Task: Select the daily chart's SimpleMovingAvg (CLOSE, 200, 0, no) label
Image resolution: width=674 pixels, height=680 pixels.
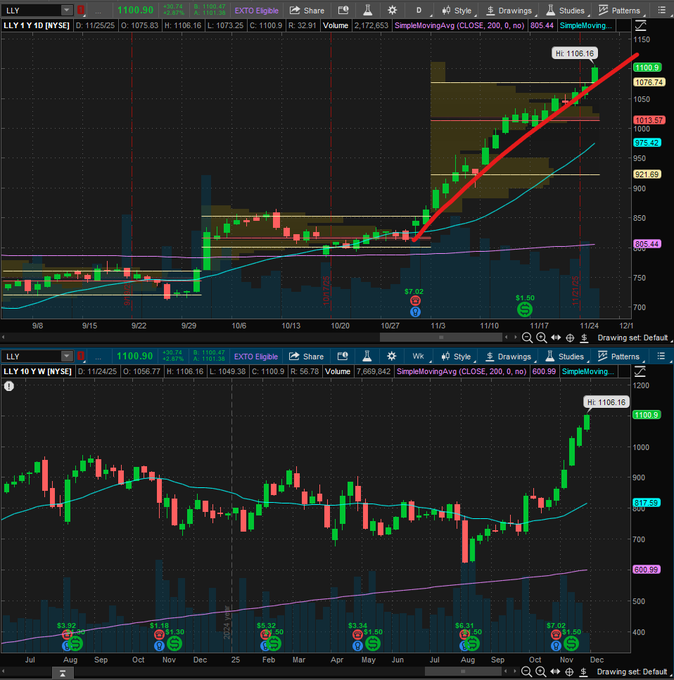Action: pos(459,26)
